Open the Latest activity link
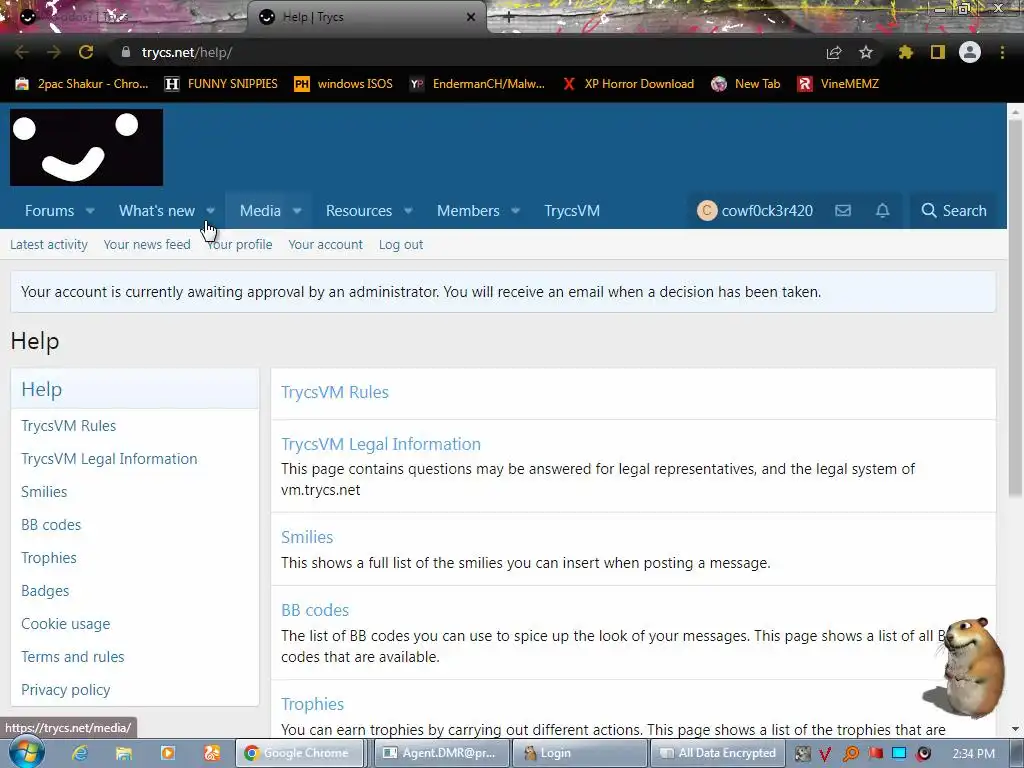The image size is (1024, 768). (49, 244)
